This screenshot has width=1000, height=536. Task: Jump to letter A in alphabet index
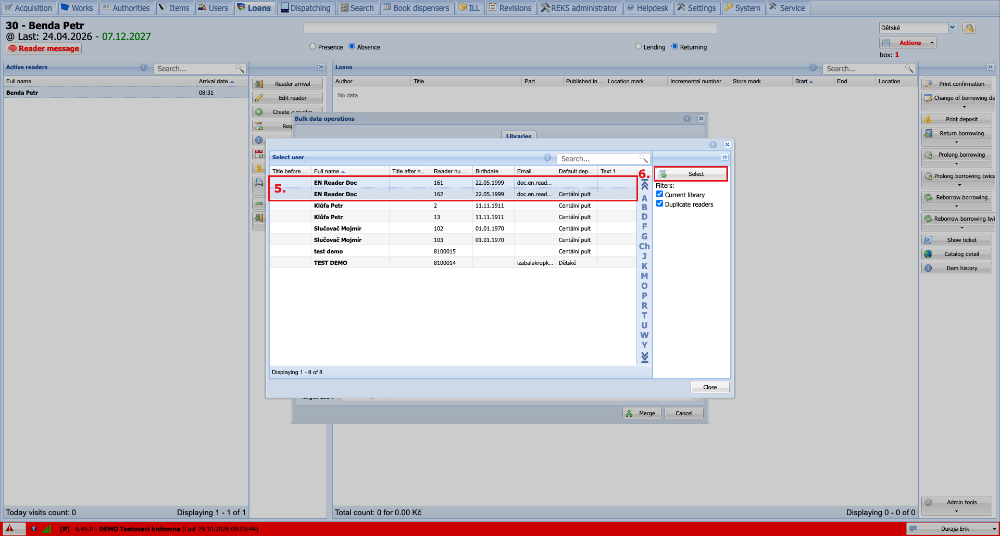coord(644,198)
